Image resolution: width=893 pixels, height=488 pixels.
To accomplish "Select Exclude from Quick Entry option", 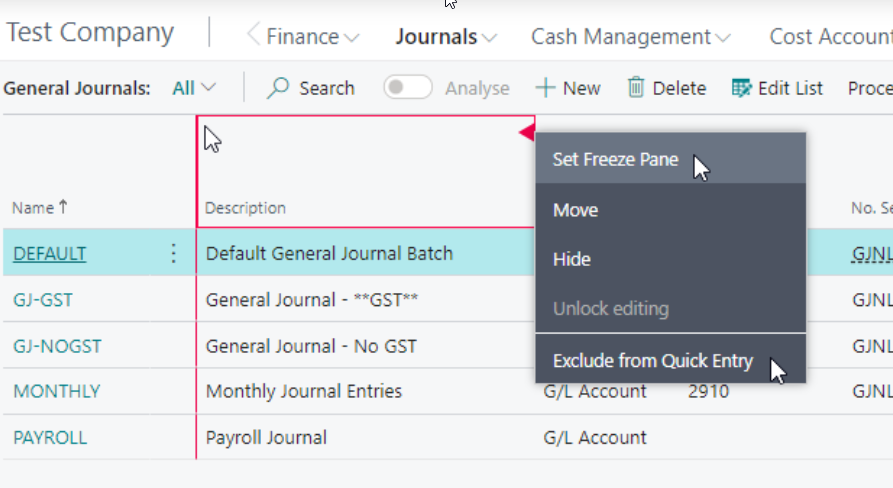I will click(670, 360).
